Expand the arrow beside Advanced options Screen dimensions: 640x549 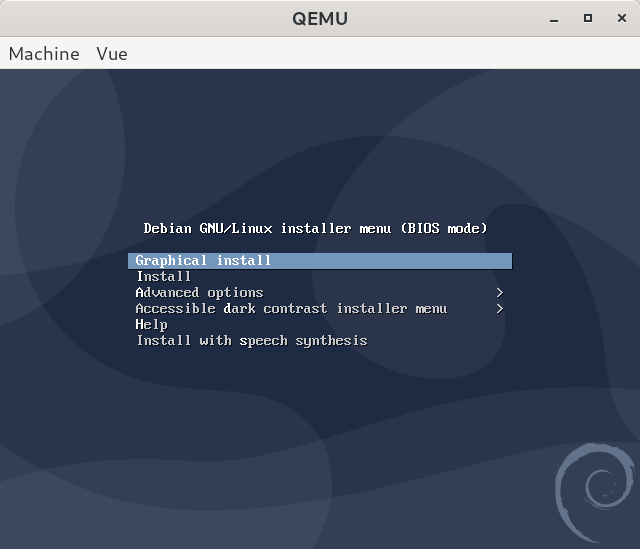[499, 293]
